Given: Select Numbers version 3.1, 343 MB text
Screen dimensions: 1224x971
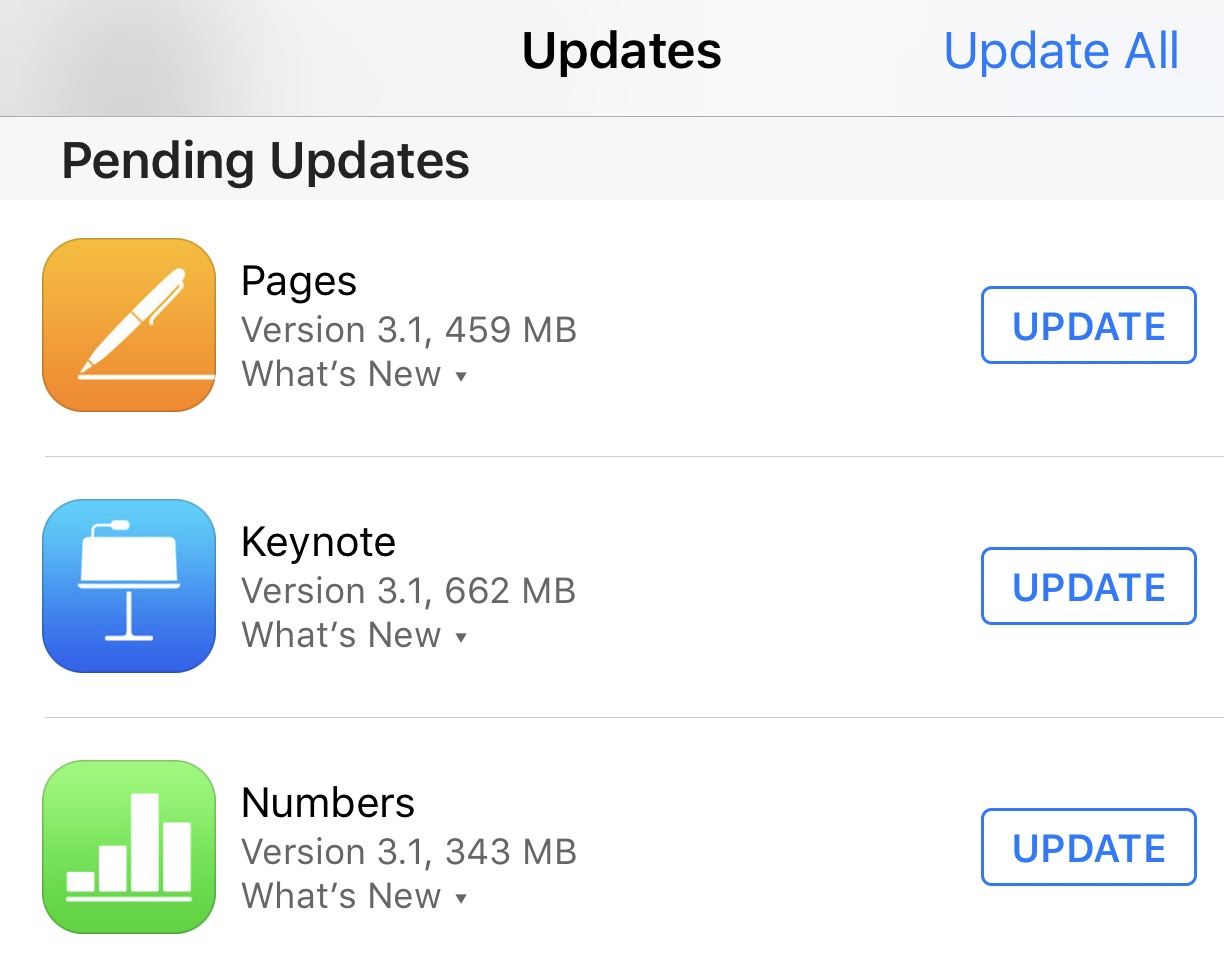Looking at the screenshot, I should click(x=409, y=852).
